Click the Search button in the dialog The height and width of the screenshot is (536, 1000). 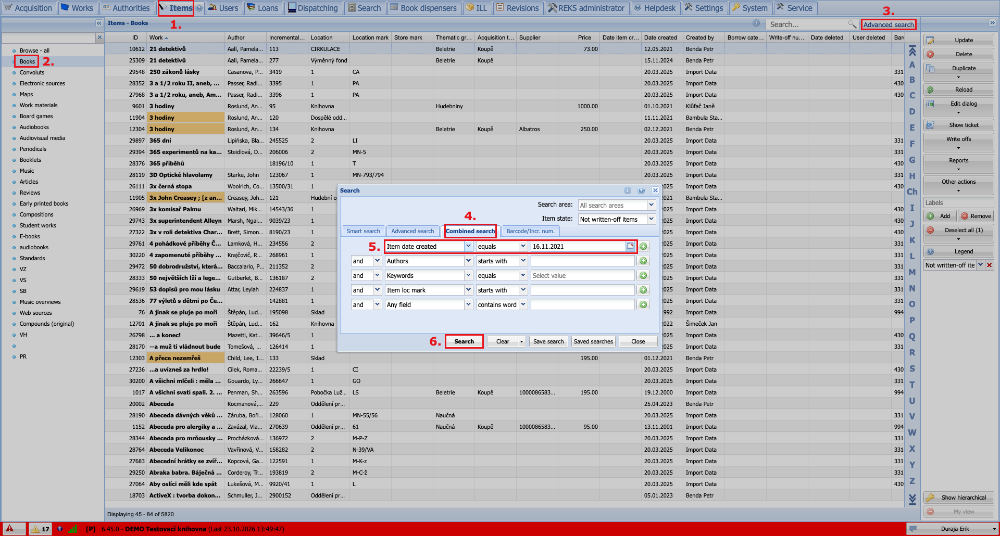pos(464,341)
